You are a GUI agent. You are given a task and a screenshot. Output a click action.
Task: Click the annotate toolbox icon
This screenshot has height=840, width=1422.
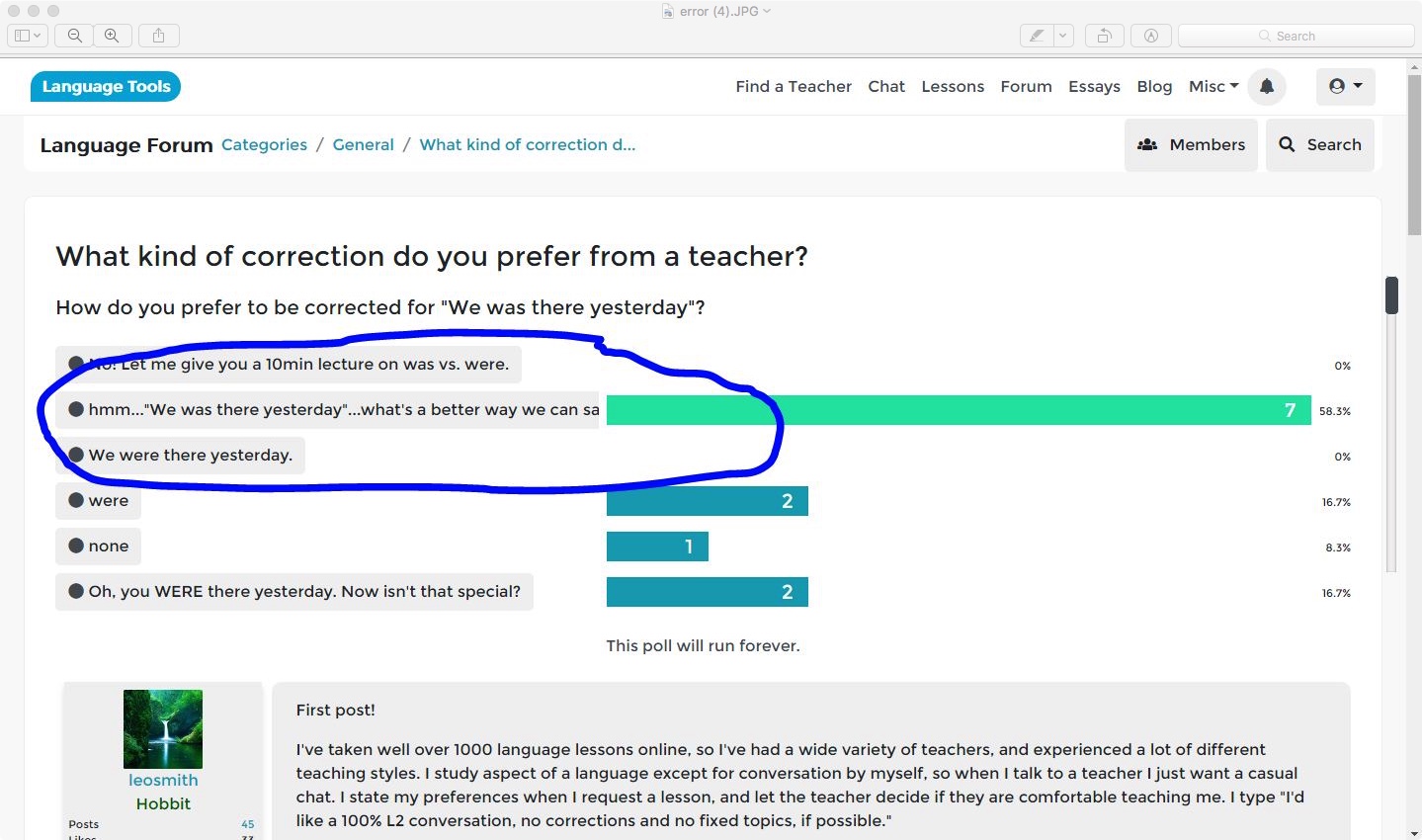(x=1150, y=36)
